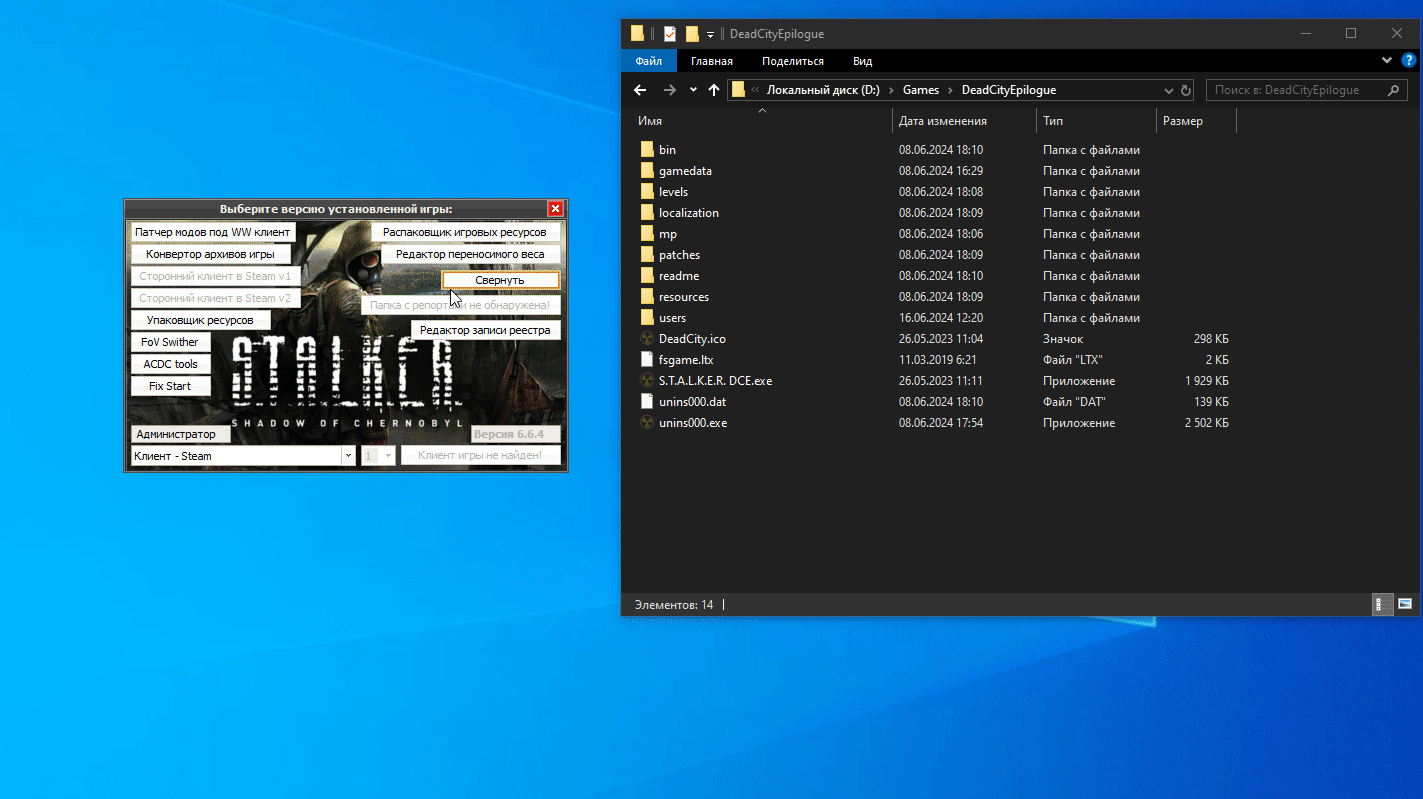Open Редактор переносимого веса
Screen dimensions: 1423x799
[x=470, y=254]
